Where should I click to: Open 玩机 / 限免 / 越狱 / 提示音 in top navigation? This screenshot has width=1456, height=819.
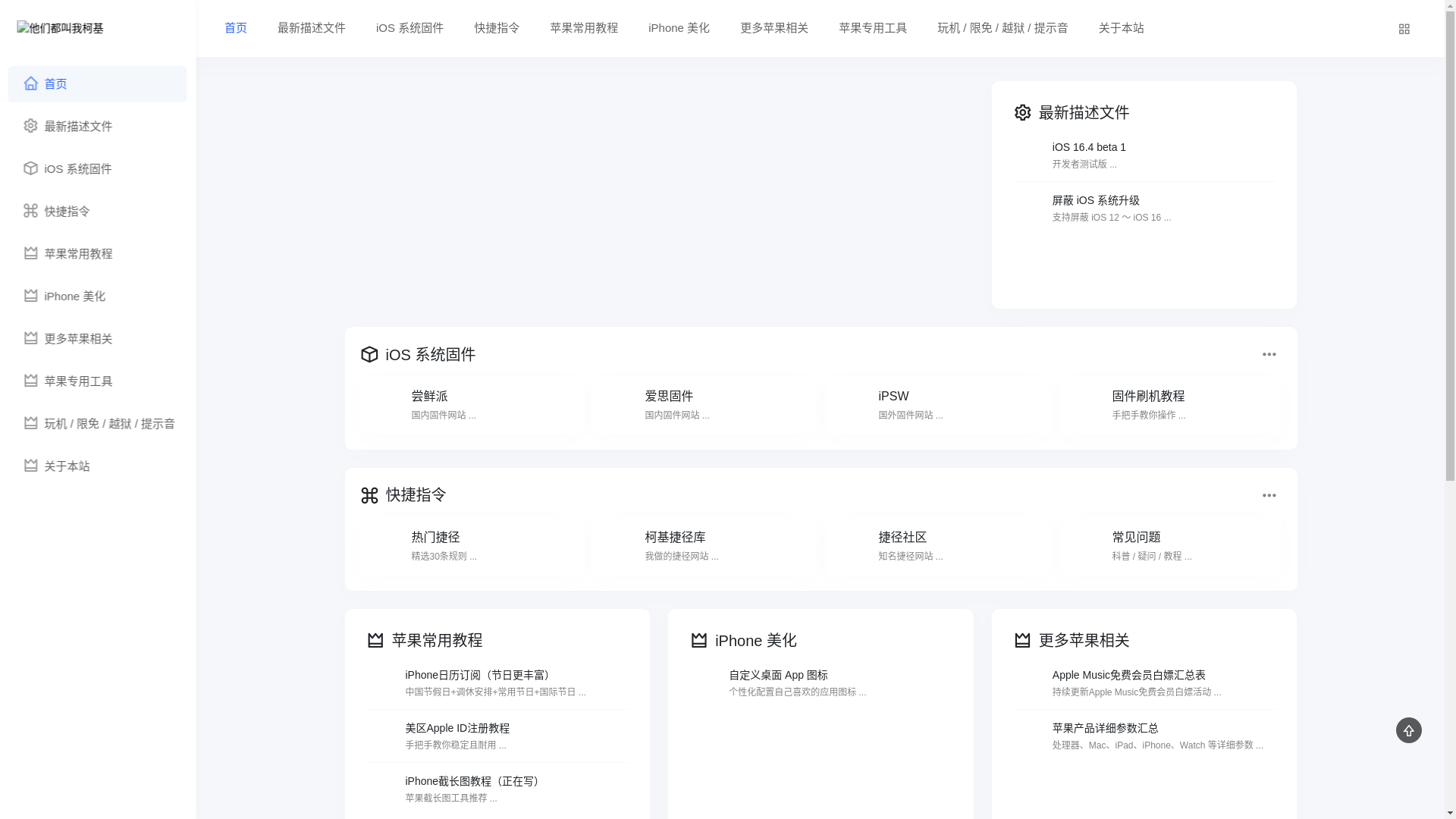click(1003, 28)
